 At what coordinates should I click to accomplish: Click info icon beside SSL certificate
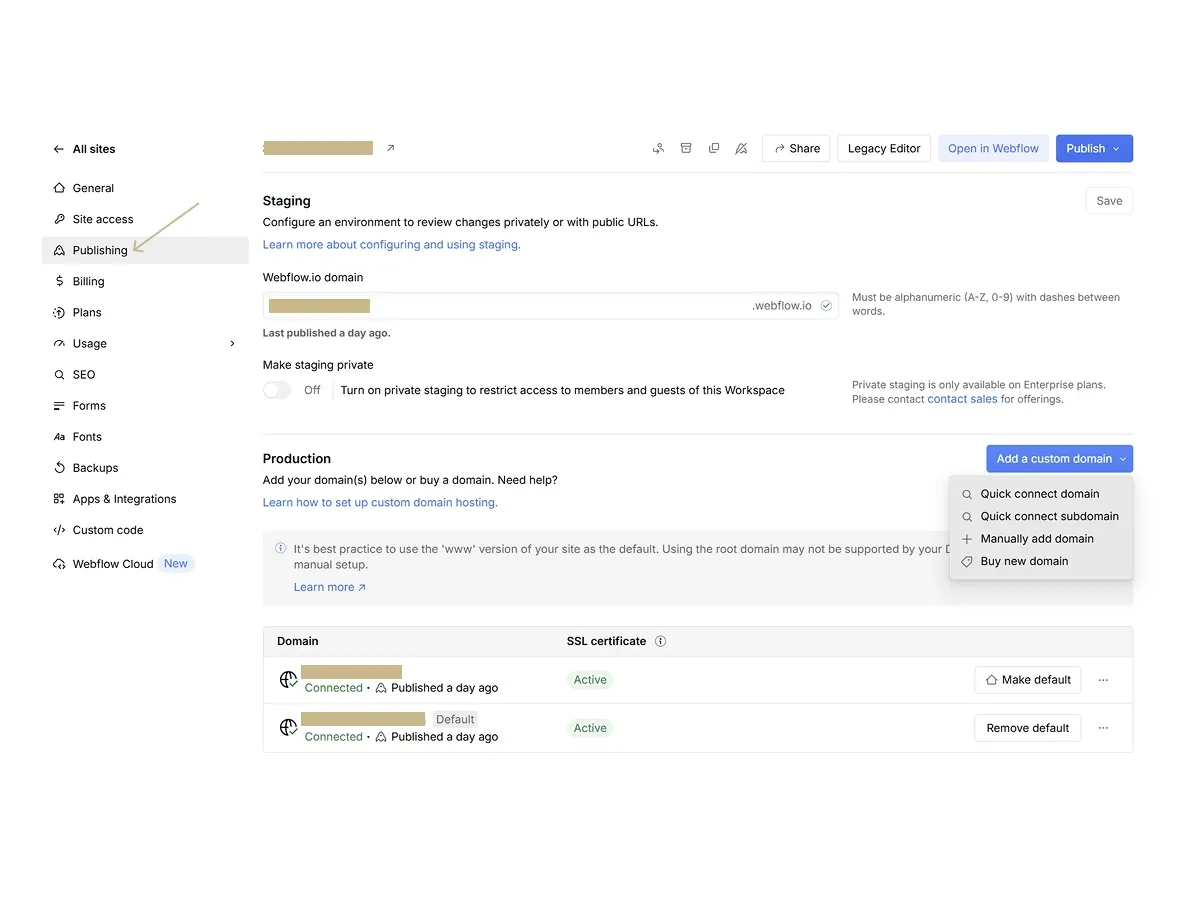click(660, 641)
